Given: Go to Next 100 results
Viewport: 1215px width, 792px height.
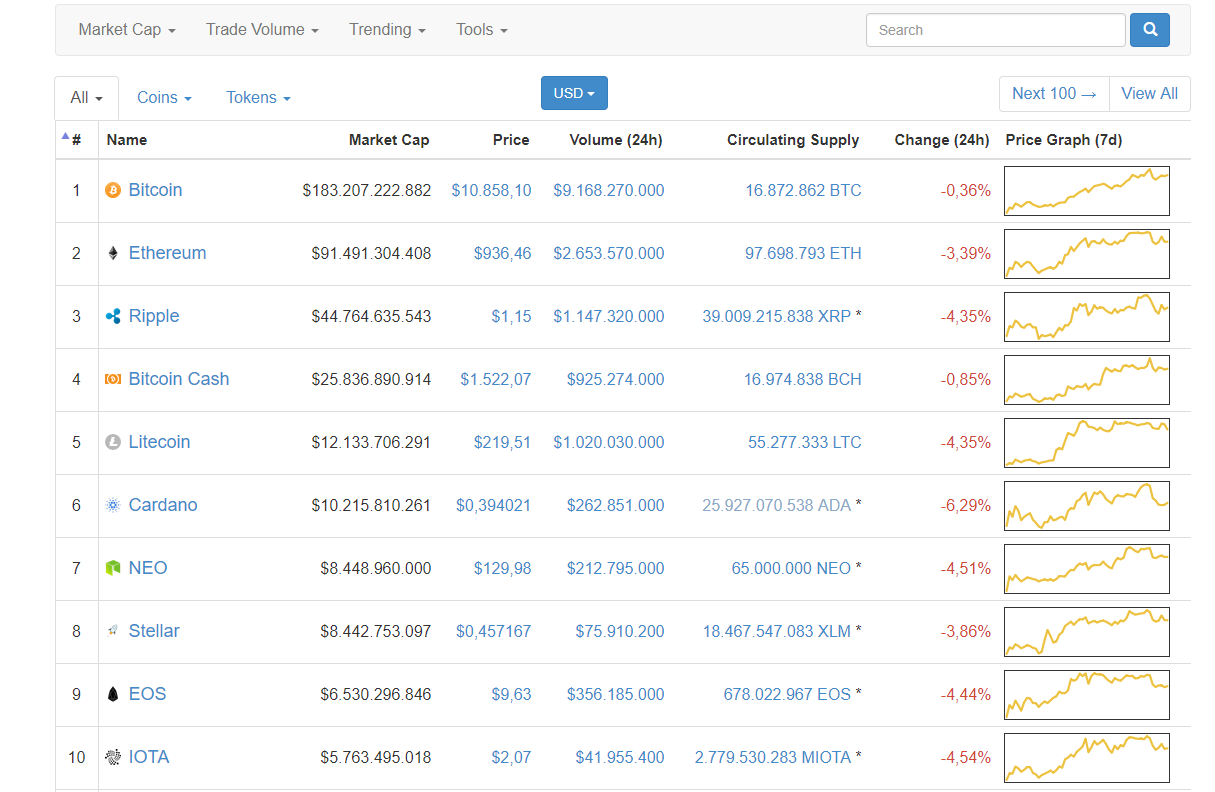Looking at the screenshot, I should (x=1054, y=94).
